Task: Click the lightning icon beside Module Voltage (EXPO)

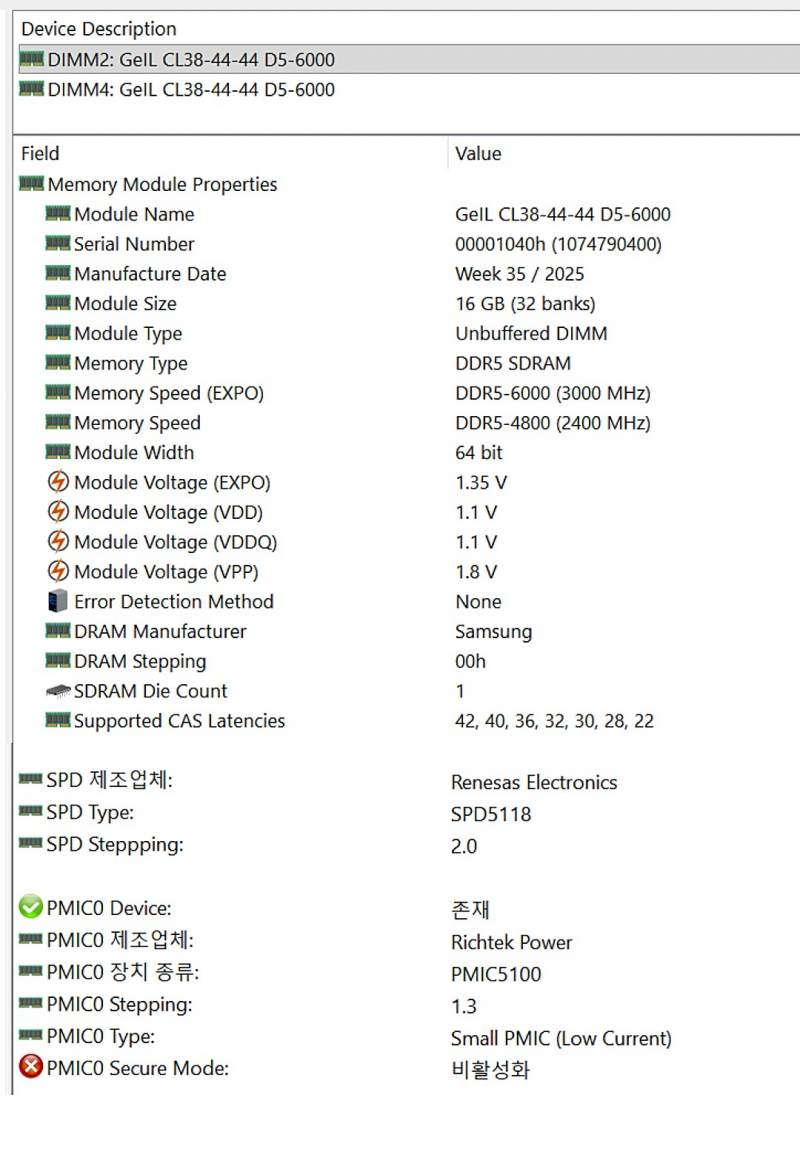Action: [x=58, y=483]
